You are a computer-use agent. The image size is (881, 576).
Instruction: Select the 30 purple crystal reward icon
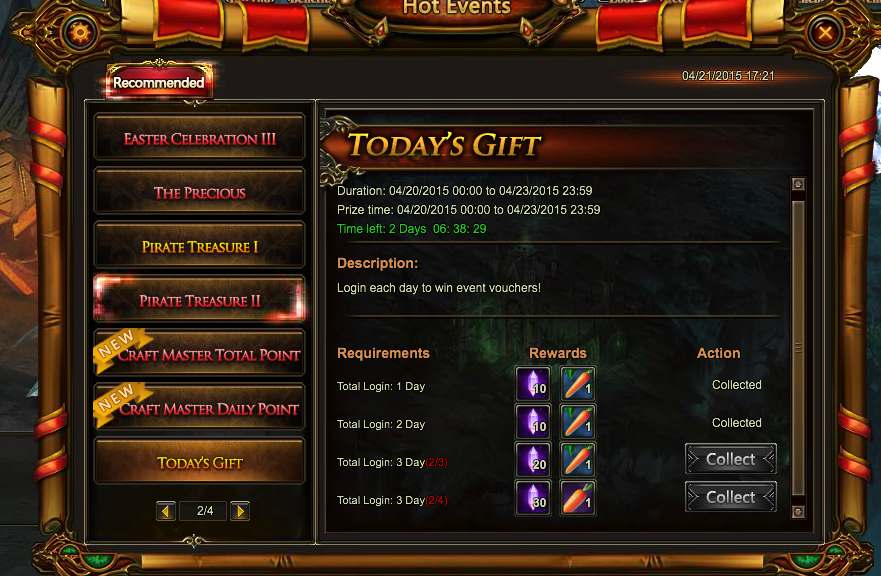pyautogui.click(x=533, y=498)
